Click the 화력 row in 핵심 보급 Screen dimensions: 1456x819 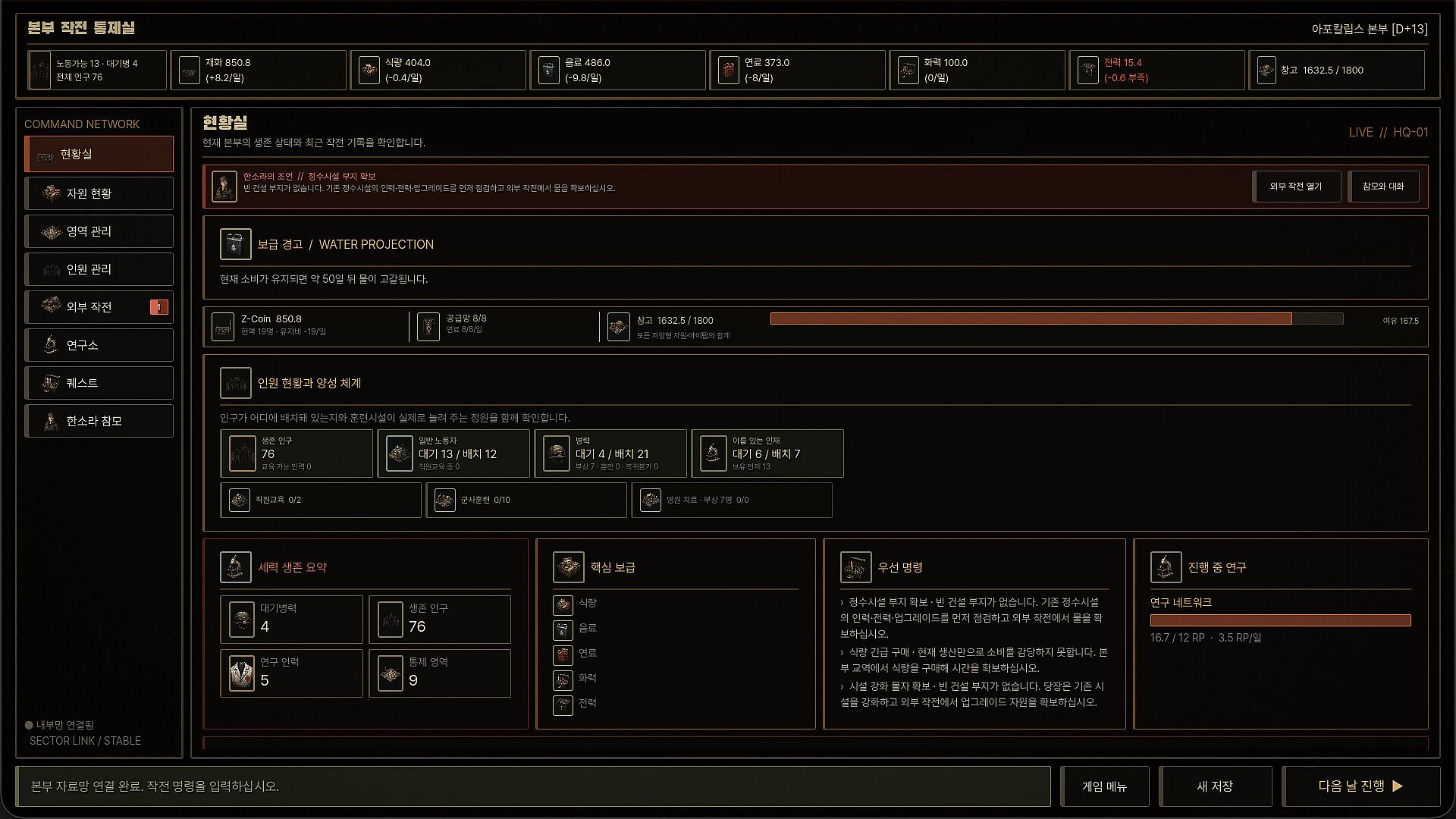pos(675,679)
